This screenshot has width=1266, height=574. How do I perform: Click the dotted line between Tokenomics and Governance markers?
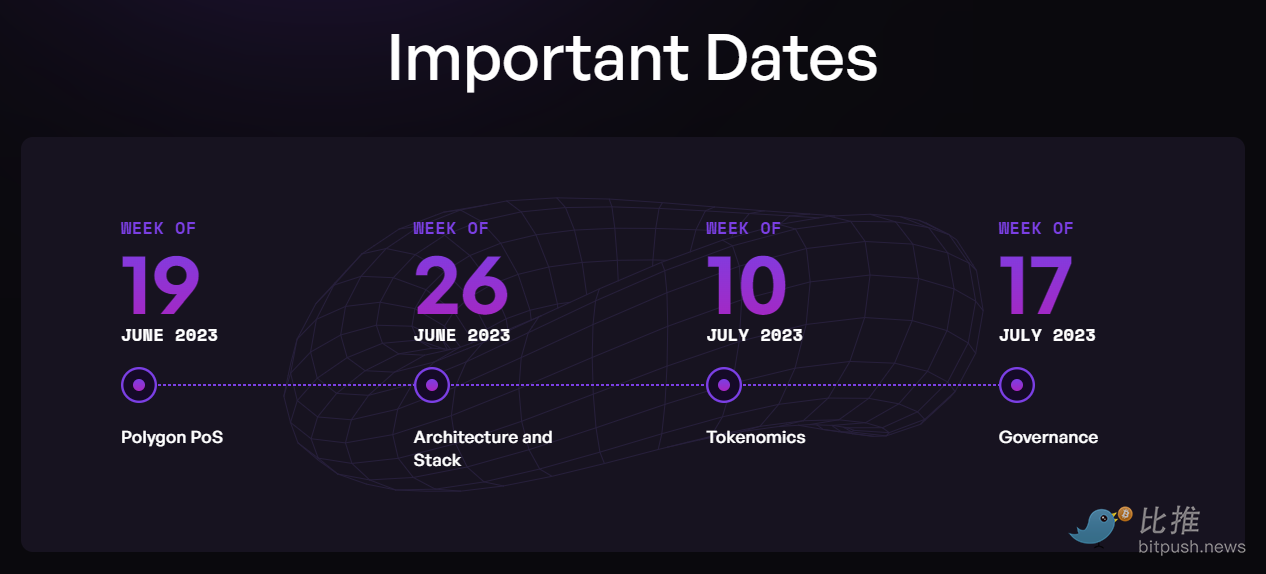pyautogui.click(x=870, y=385)
